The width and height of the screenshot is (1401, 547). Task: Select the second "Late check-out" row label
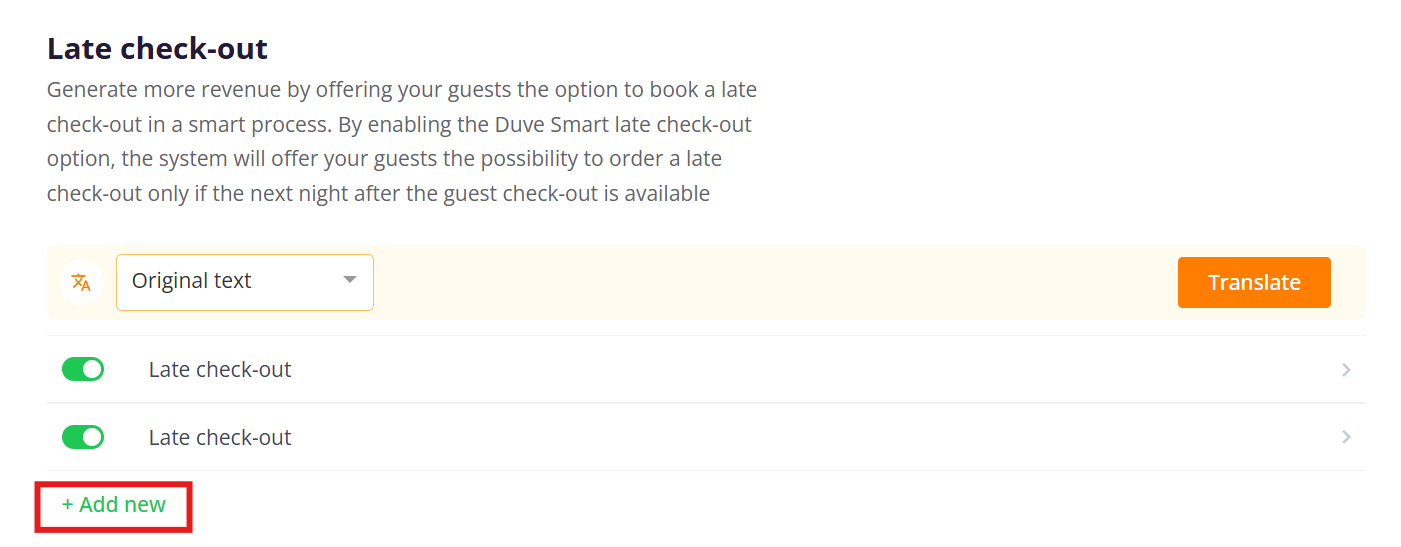click(x=220, y=438)
